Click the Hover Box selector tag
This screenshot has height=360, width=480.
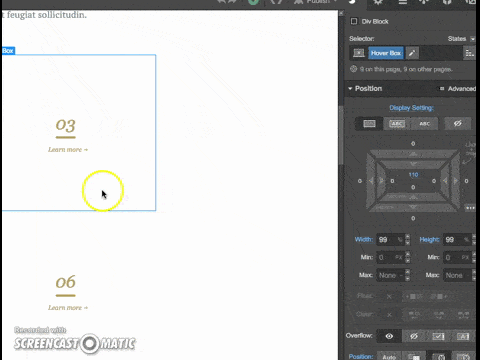(386, 53)
